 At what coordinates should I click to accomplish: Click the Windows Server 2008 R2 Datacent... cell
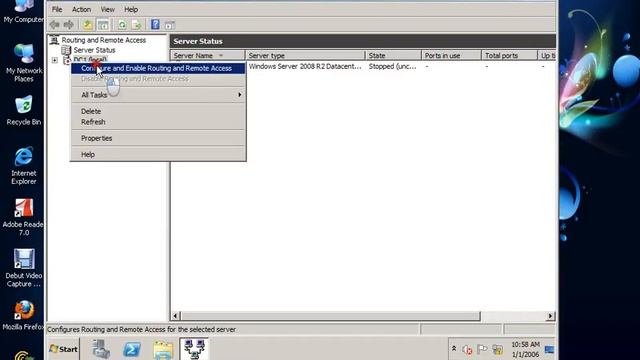305,66
